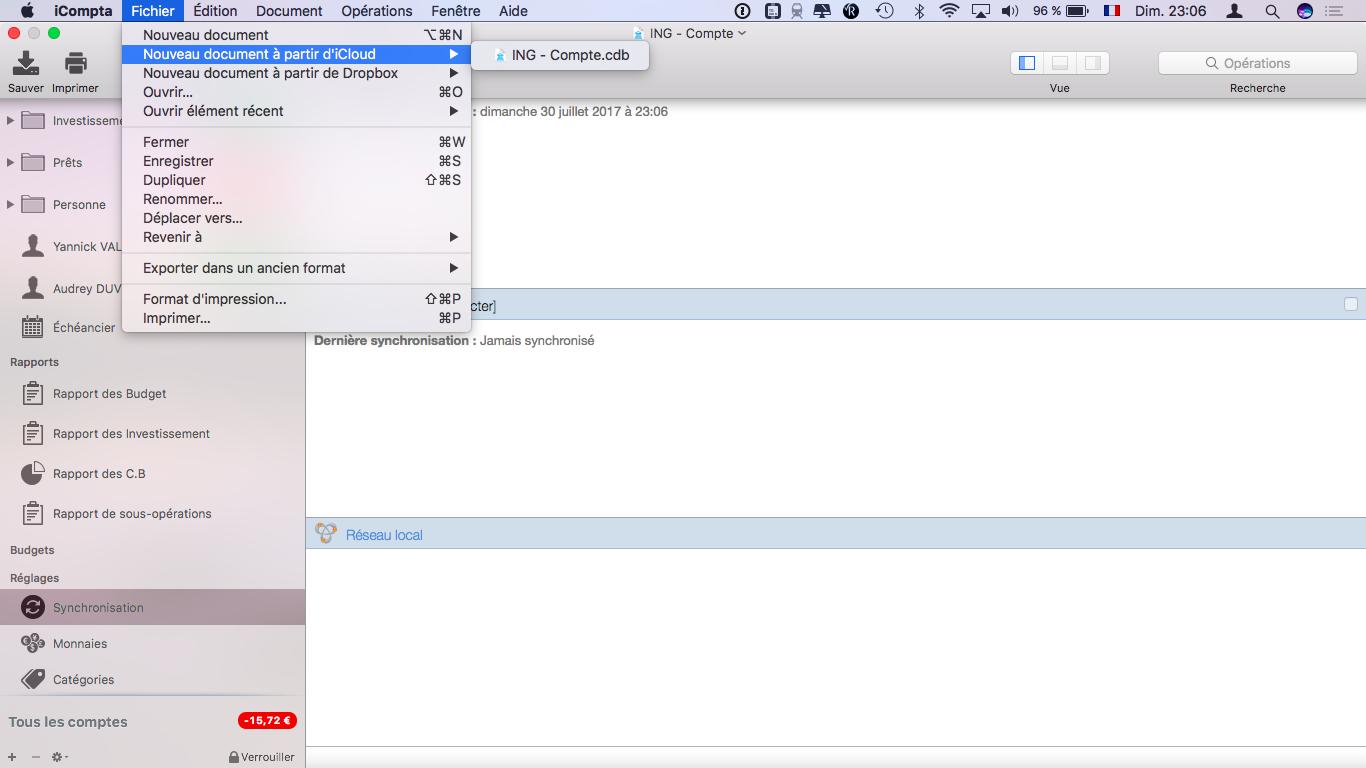The image size is (1366, 768).
Task: Click the Réseau local network icon
Action: tap(326, 534)
